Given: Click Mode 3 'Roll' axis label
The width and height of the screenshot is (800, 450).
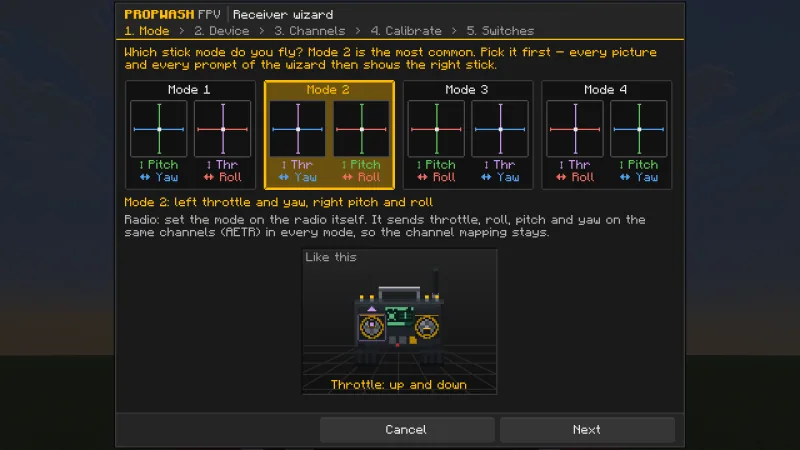Looking at the screenshot, I should tap(436, 177).
